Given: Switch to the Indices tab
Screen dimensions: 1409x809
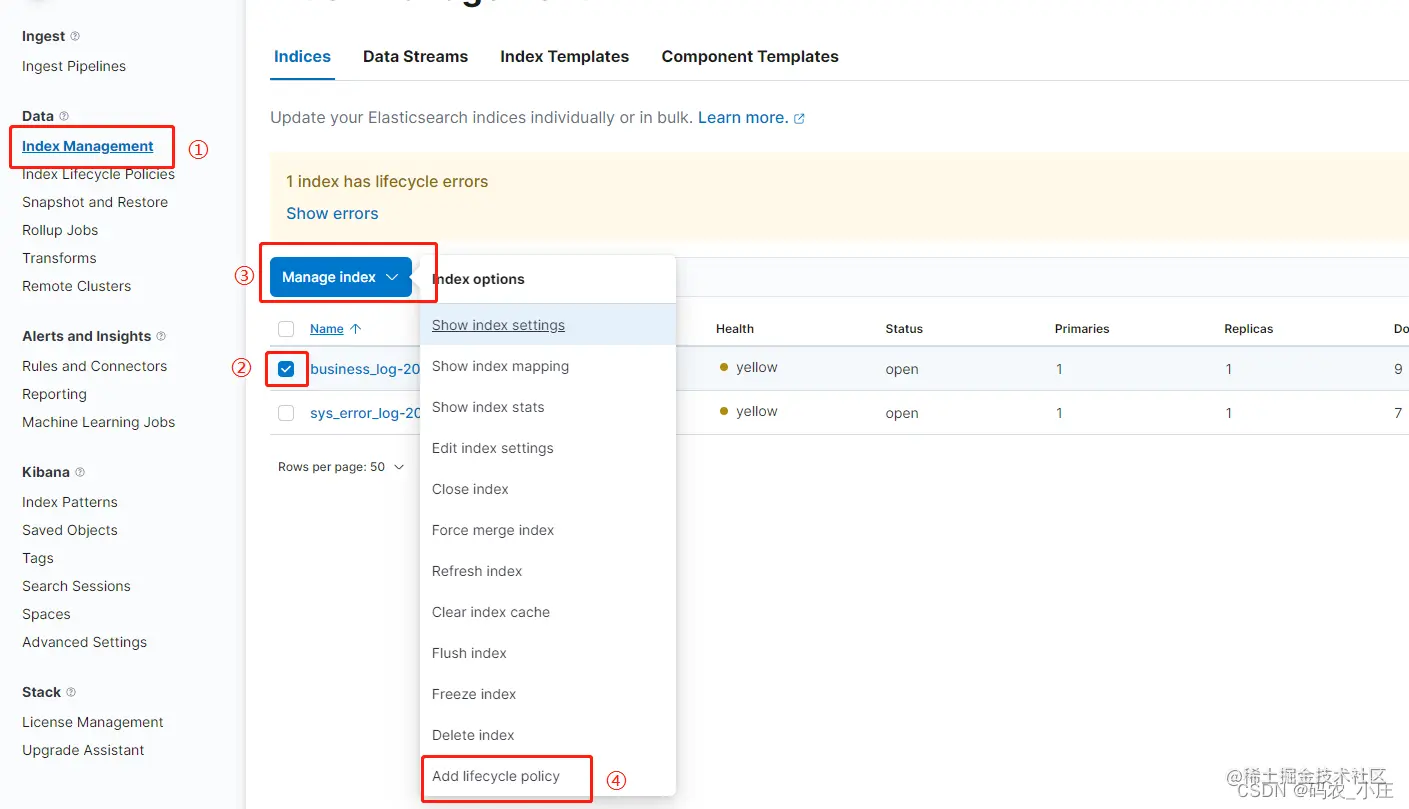Looking at the screenshot, I should pos(302,56).
